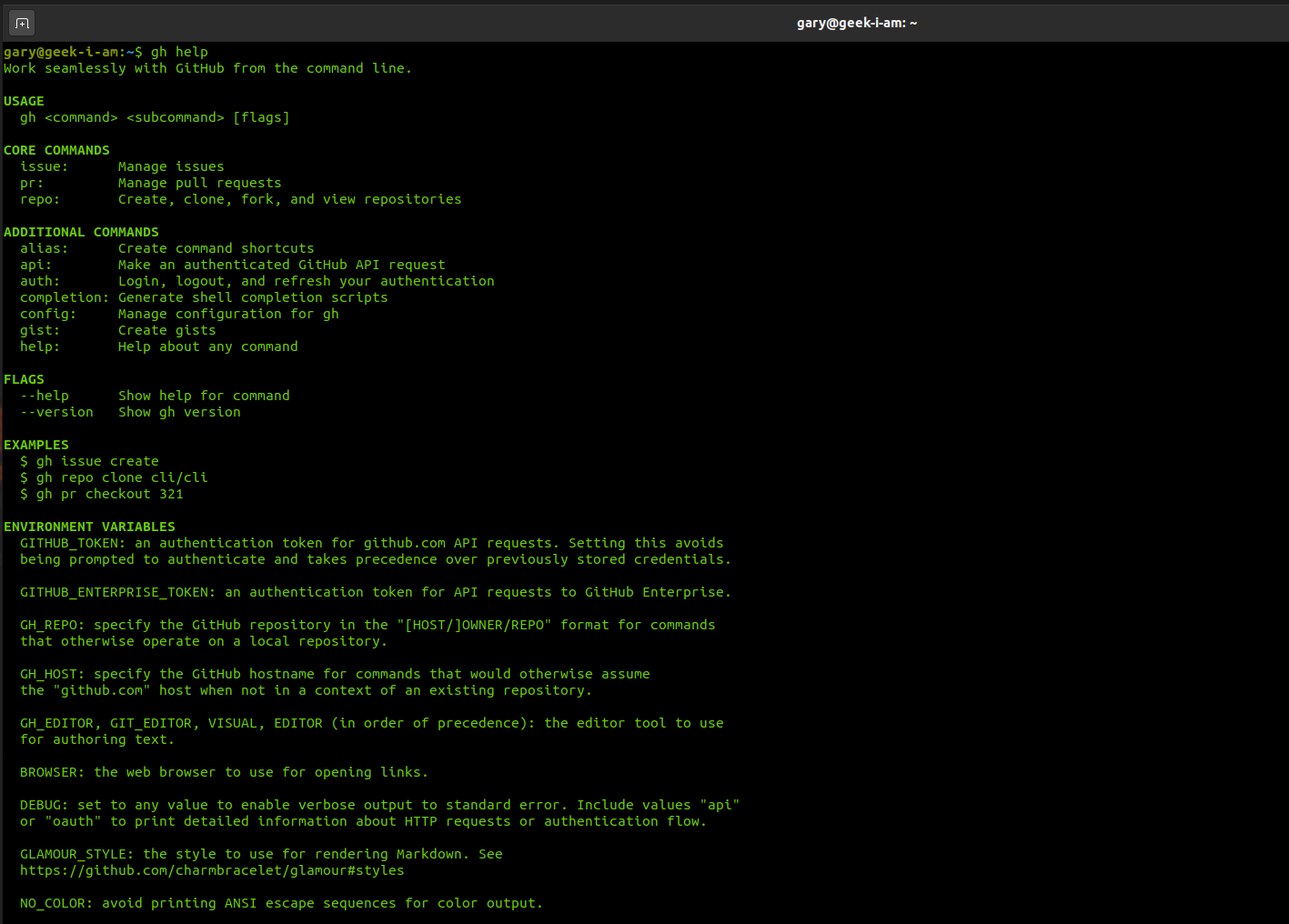Click the 'config:' command name
This screenshot has height=924, width=1289.
(48, 314)
